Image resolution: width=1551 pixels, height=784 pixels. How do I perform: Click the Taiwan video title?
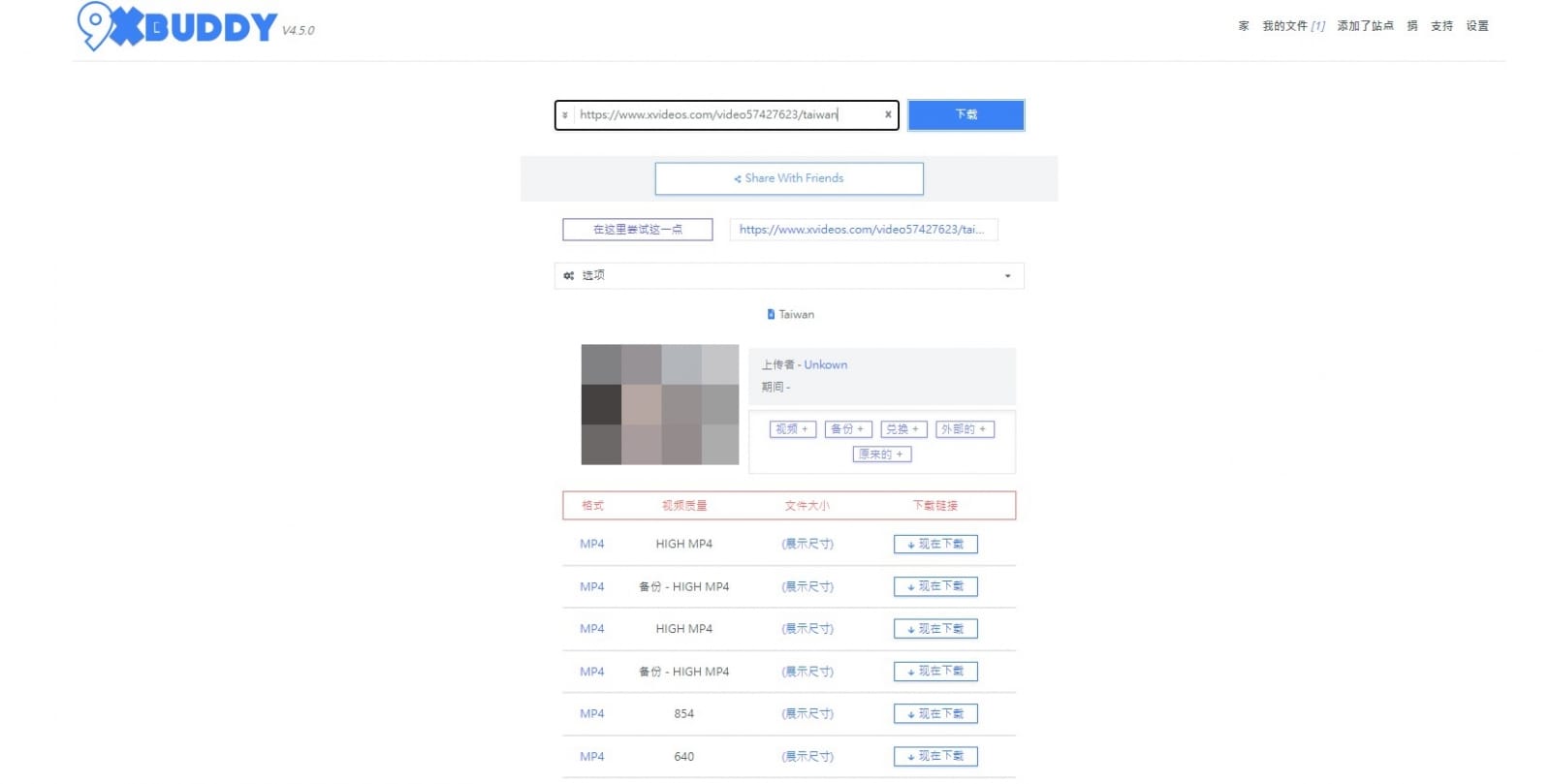pyautogui.click(x=796, y=315)
